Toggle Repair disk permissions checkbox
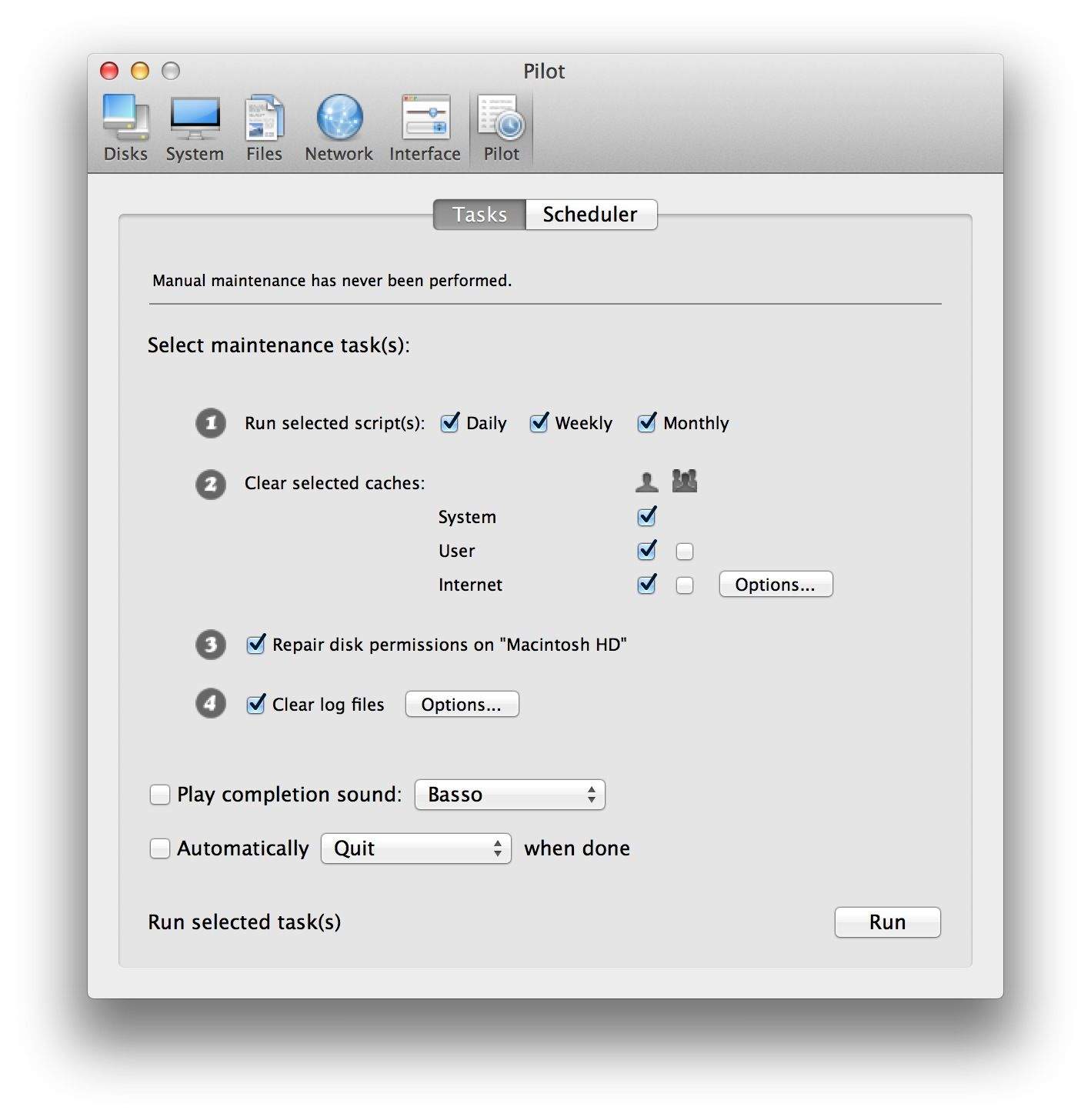Viewport: 1091px width, 1120px height. click(x=255, y=645)
